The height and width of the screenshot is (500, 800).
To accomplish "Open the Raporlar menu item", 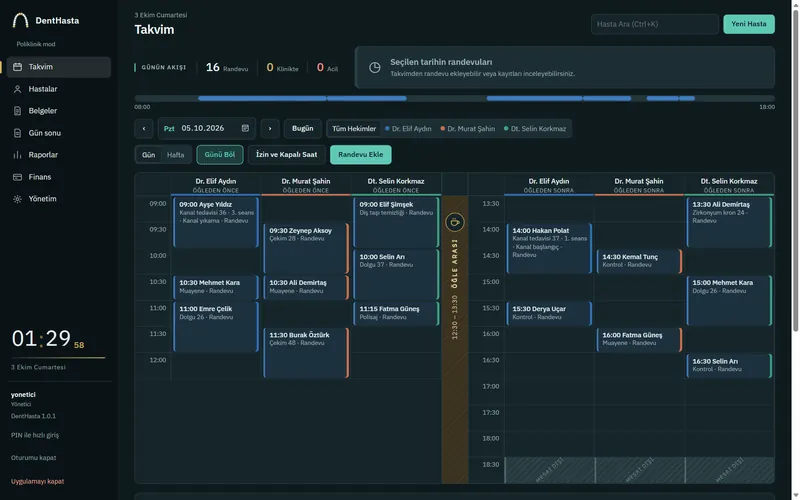I will (59, 155).
